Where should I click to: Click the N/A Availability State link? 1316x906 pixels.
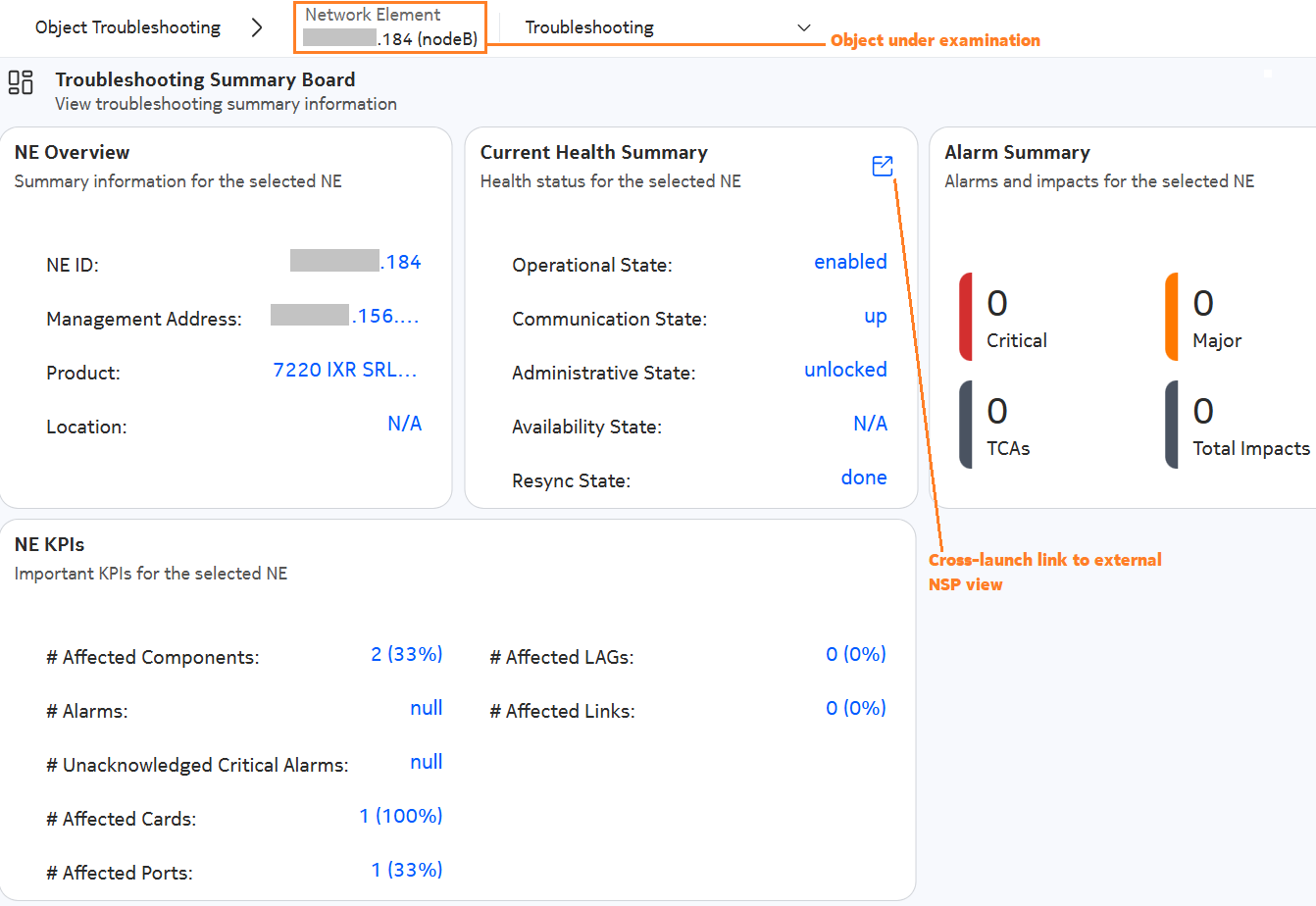[870, 424]
